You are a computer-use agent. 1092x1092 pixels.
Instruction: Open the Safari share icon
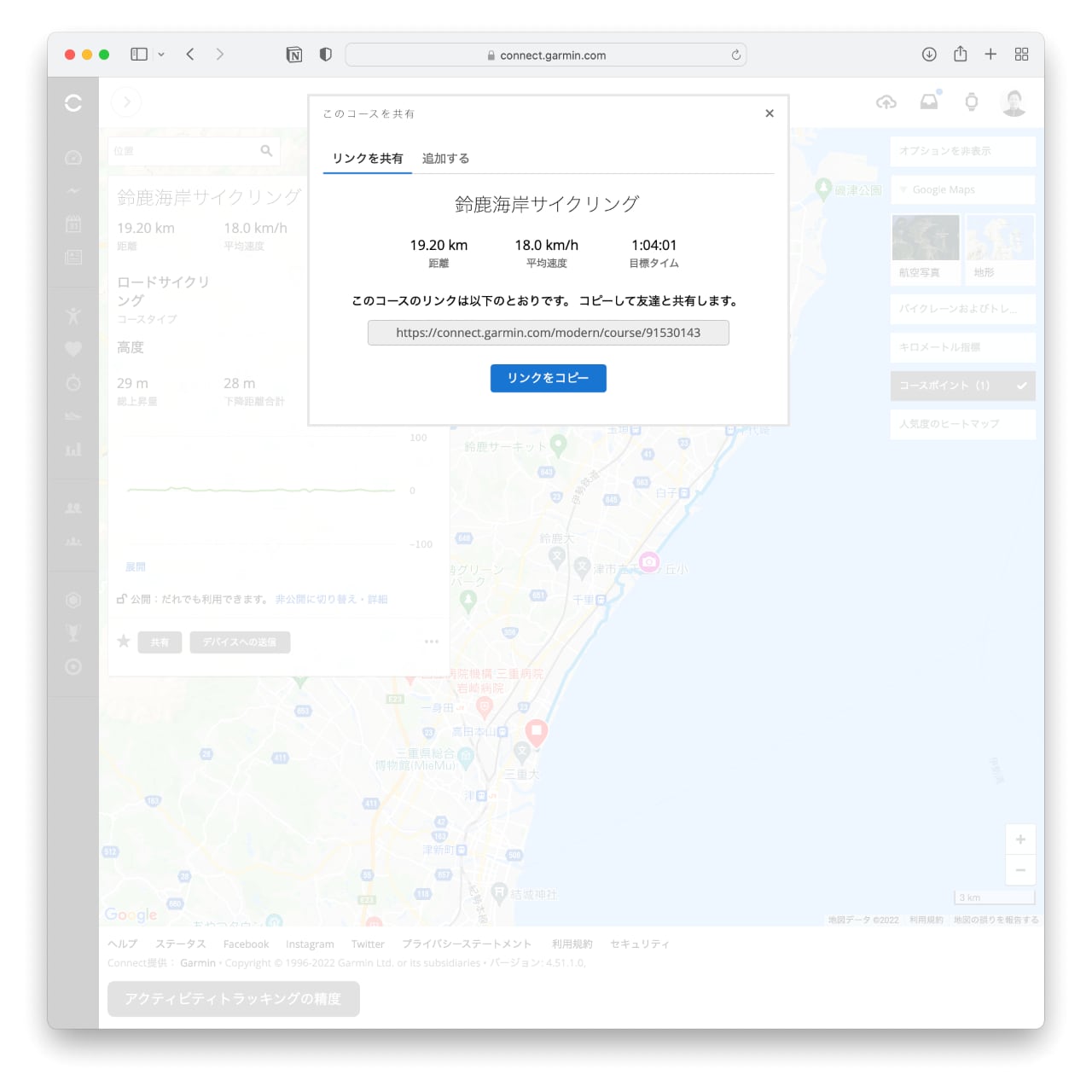[x=960, y=55]
